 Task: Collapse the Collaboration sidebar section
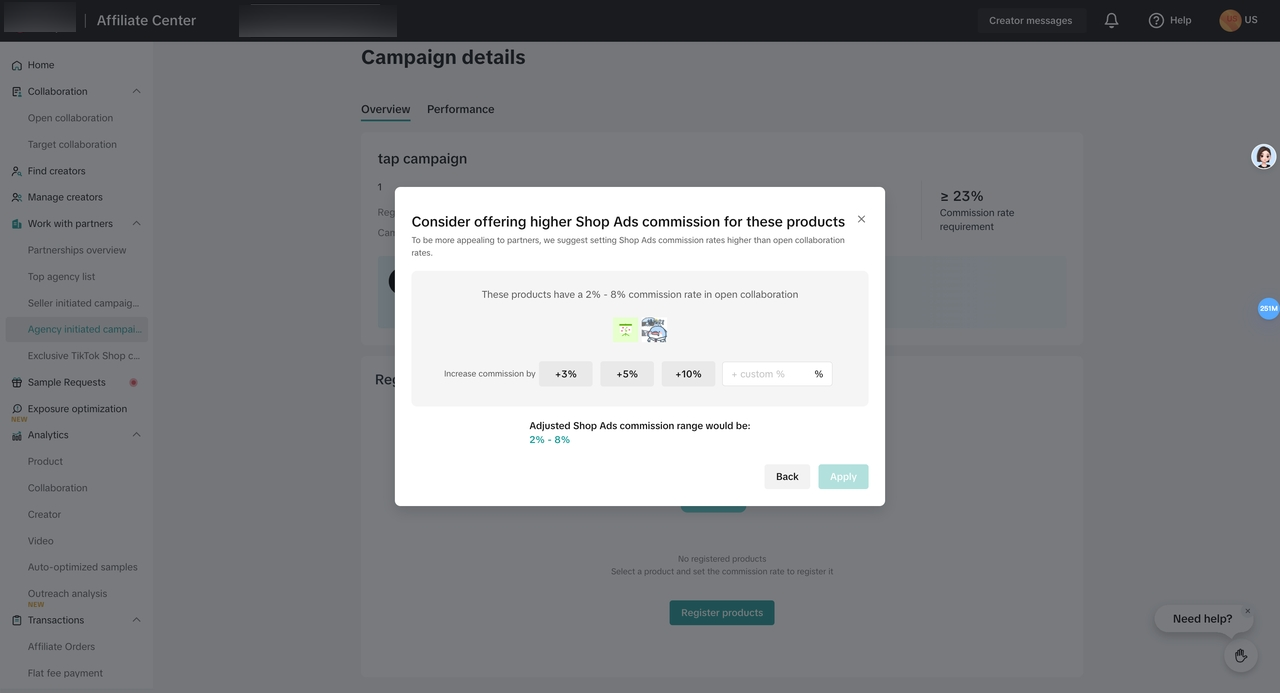136,92
